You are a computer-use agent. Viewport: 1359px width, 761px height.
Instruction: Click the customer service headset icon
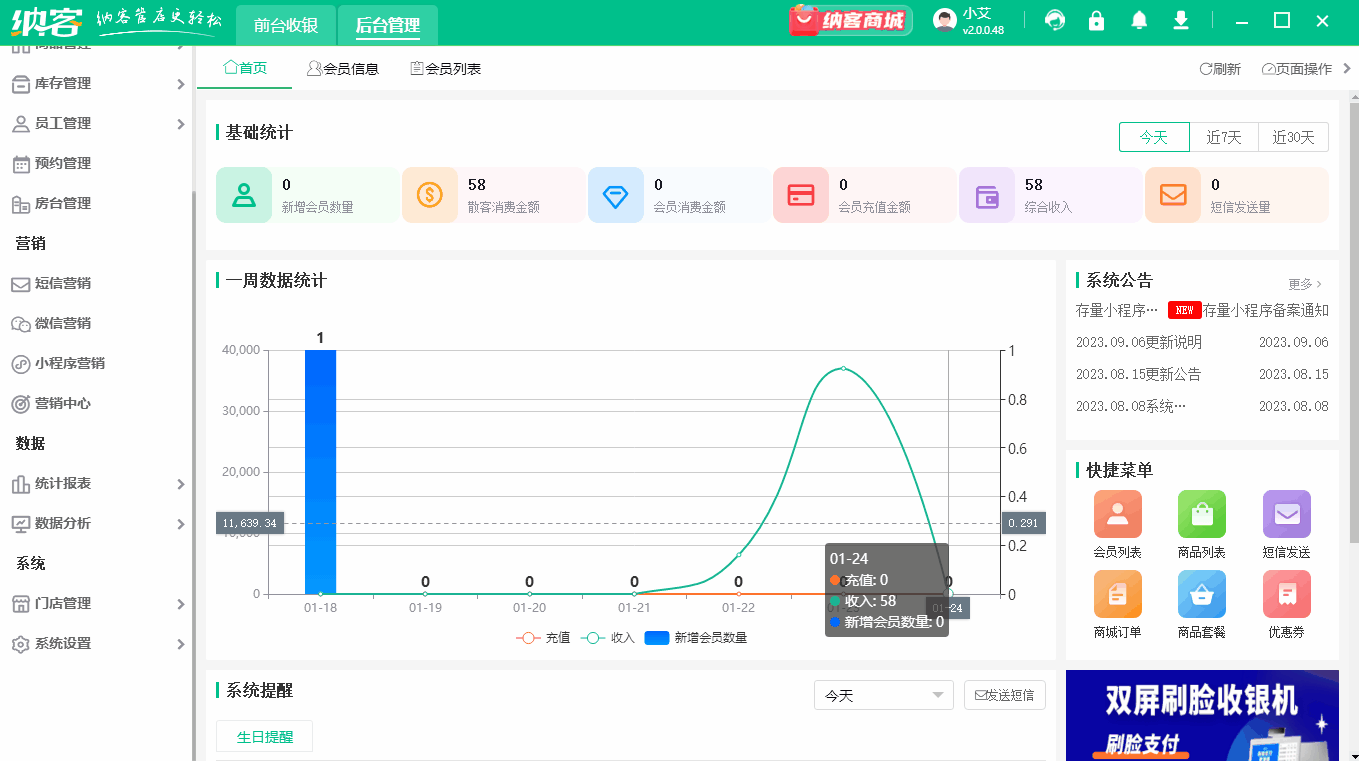coord(1054,19)
